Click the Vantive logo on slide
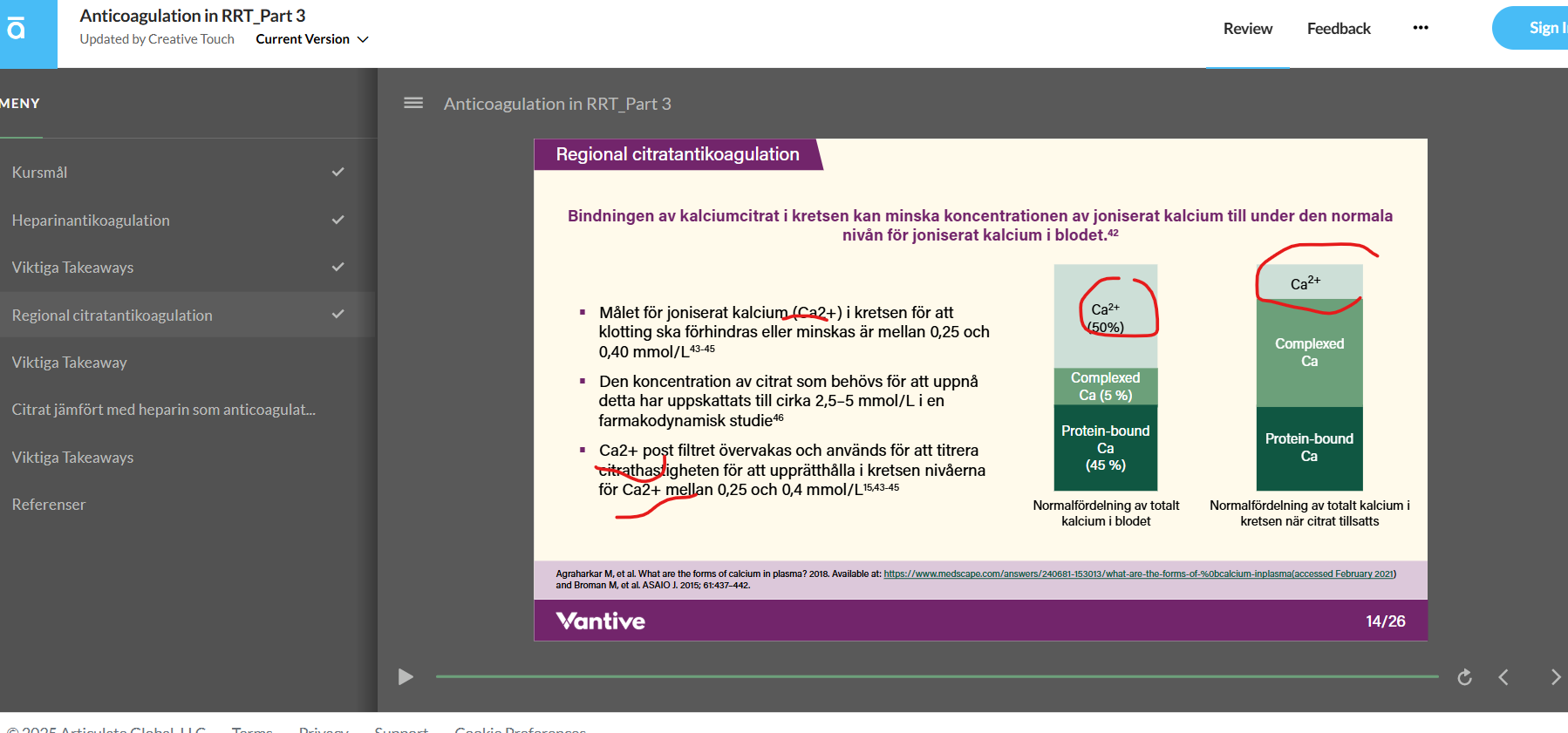1568x733 pixels. 601,621
